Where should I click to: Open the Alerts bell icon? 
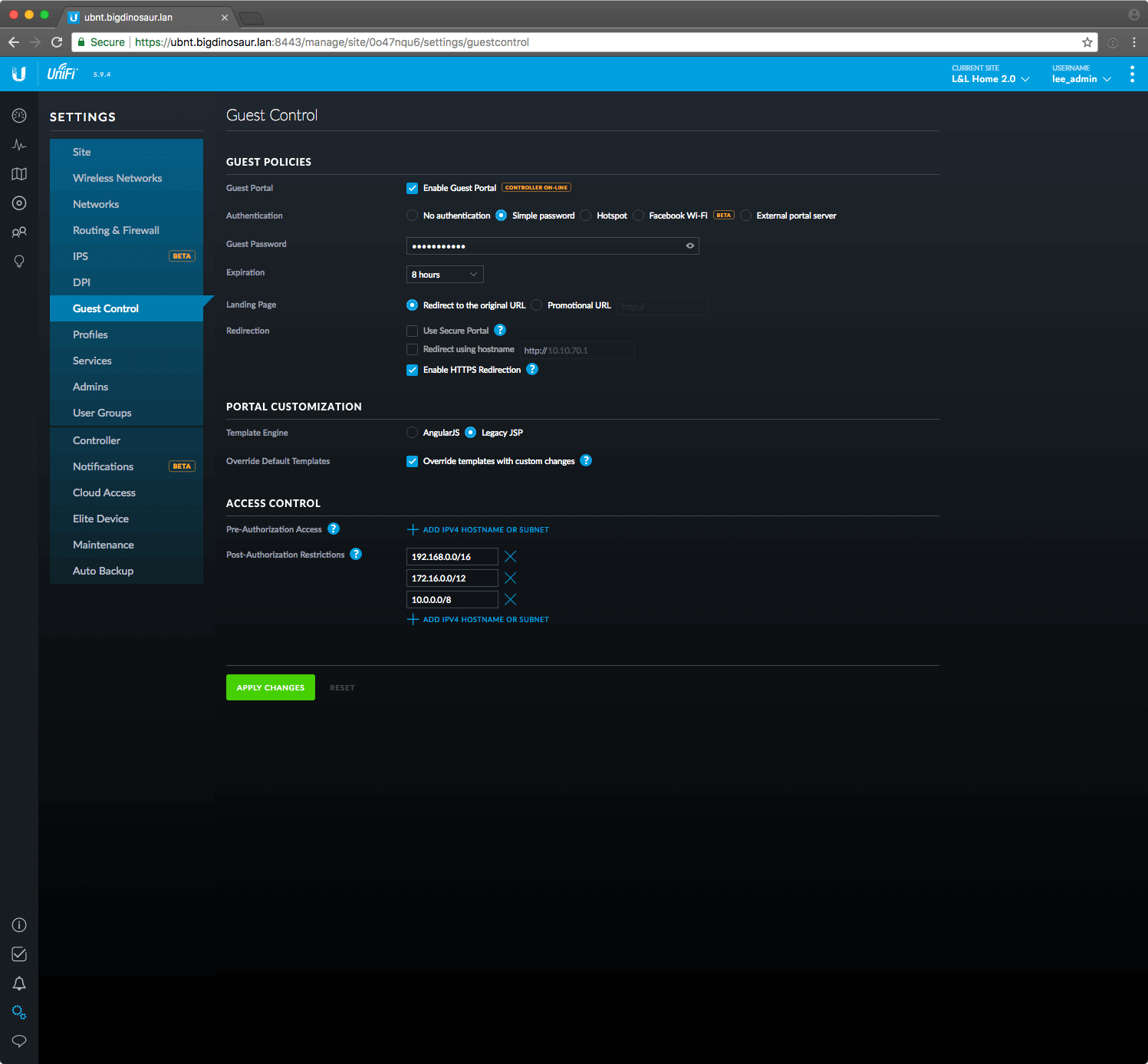pos(19,983)
